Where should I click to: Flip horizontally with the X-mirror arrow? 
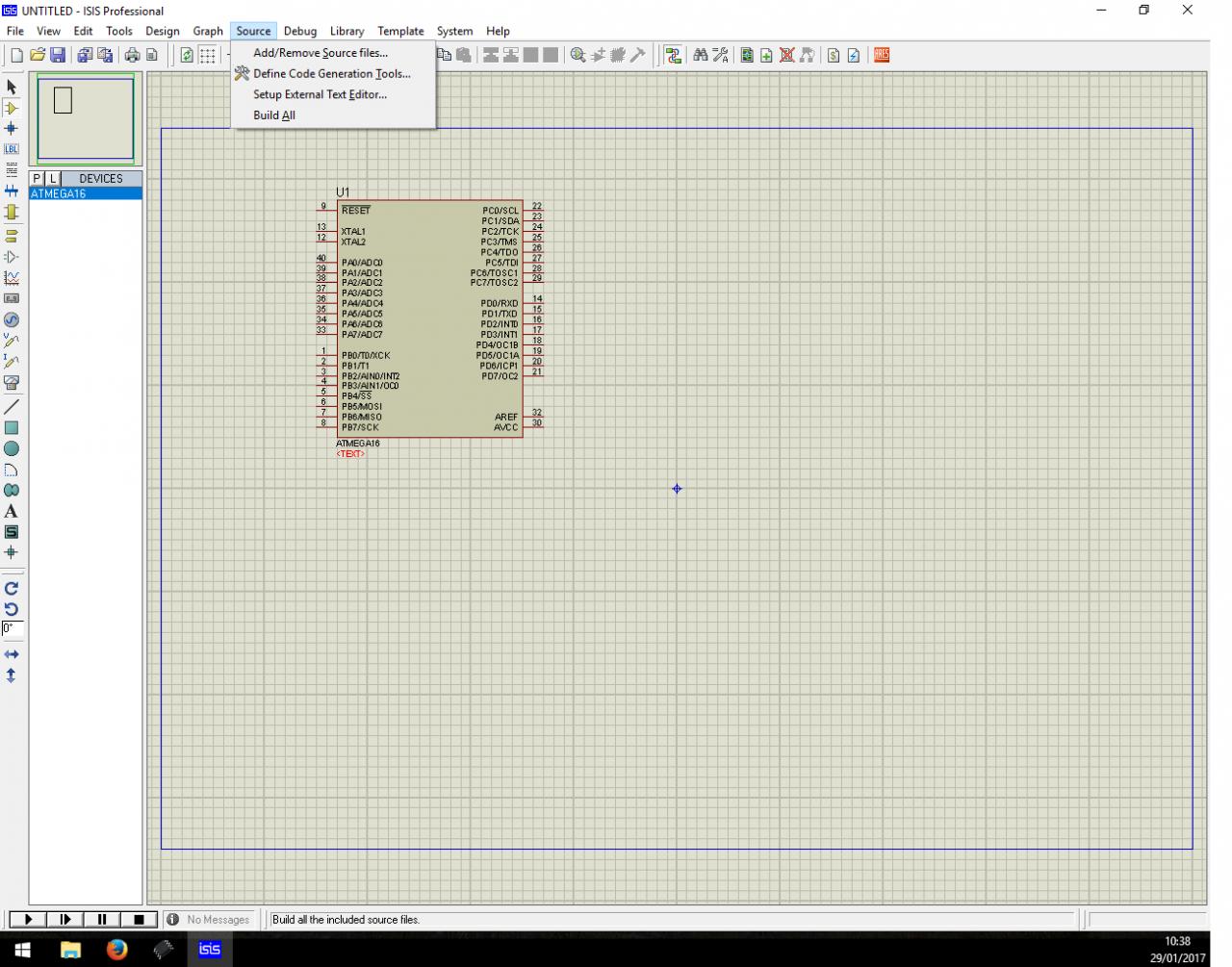(x=12, y=654)
